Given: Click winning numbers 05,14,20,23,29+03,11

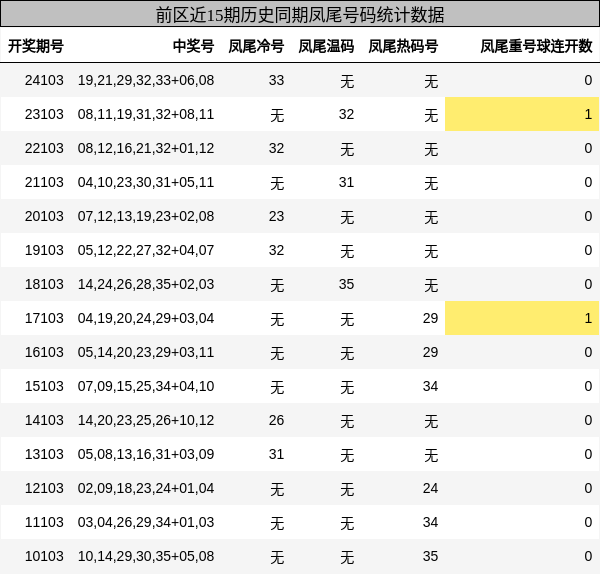Looking at the screenshot, I should [x=146, y=352].
